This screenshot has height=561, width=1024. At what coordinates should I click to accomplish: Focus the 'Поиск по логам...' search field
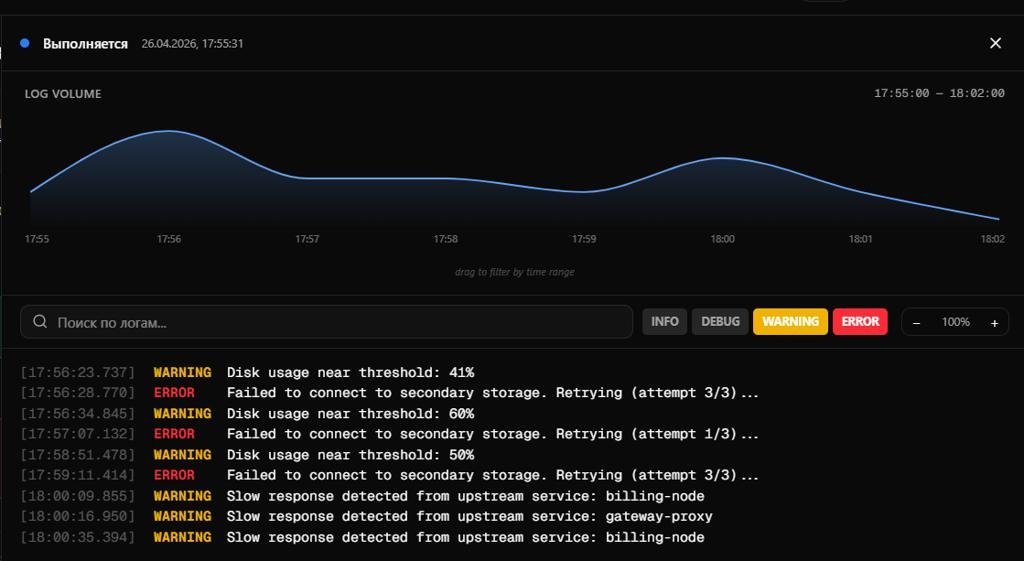(x=327, y=322)
